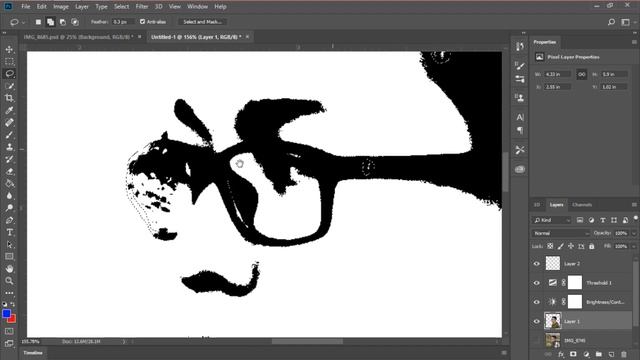Open the Opacity slider dropdown
Image resolution: width=640 pixels, height=360 pixels.
tap(633, 233)
